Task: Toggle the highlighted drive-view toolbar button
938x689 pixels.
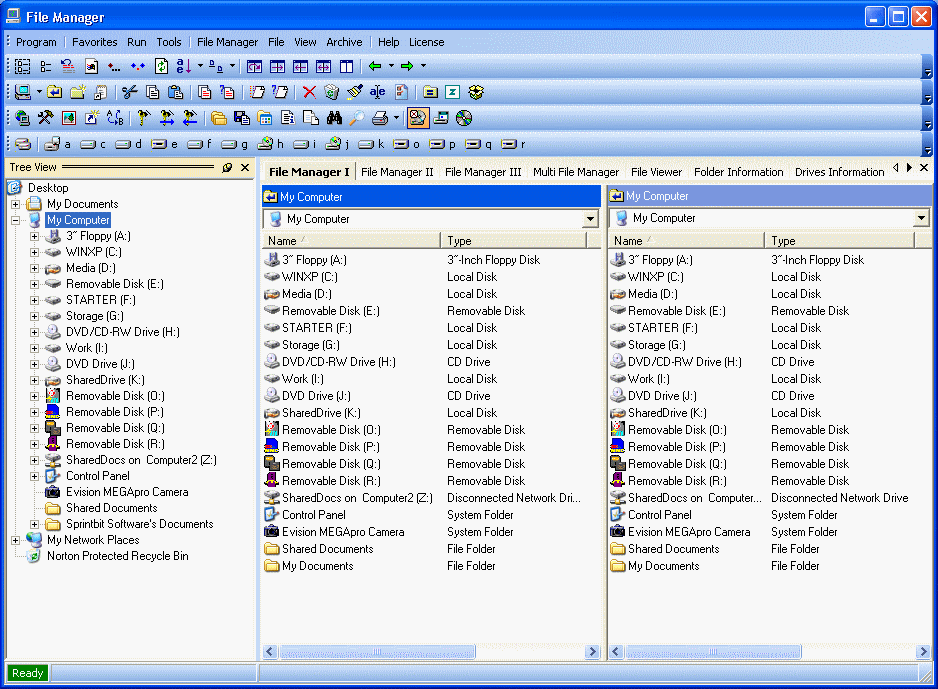Action: pos(418,118)
